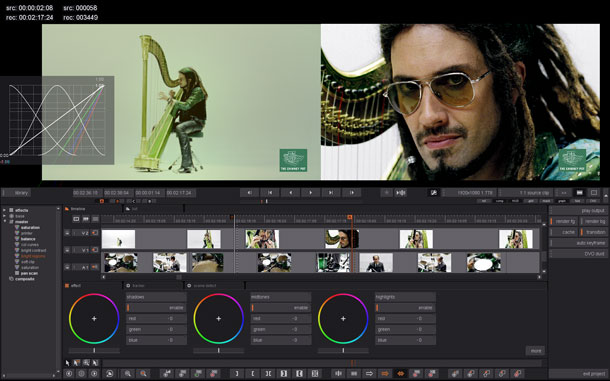Click the white right-arrow icon in bottom toolbar

pyautogui.click(x=369, y=374)
